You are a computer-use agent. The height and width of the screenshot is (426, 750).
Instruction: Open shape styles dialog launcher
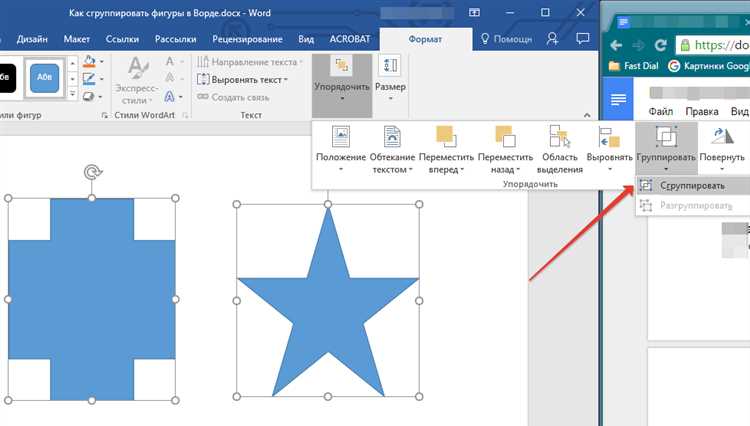click(104, 115)
